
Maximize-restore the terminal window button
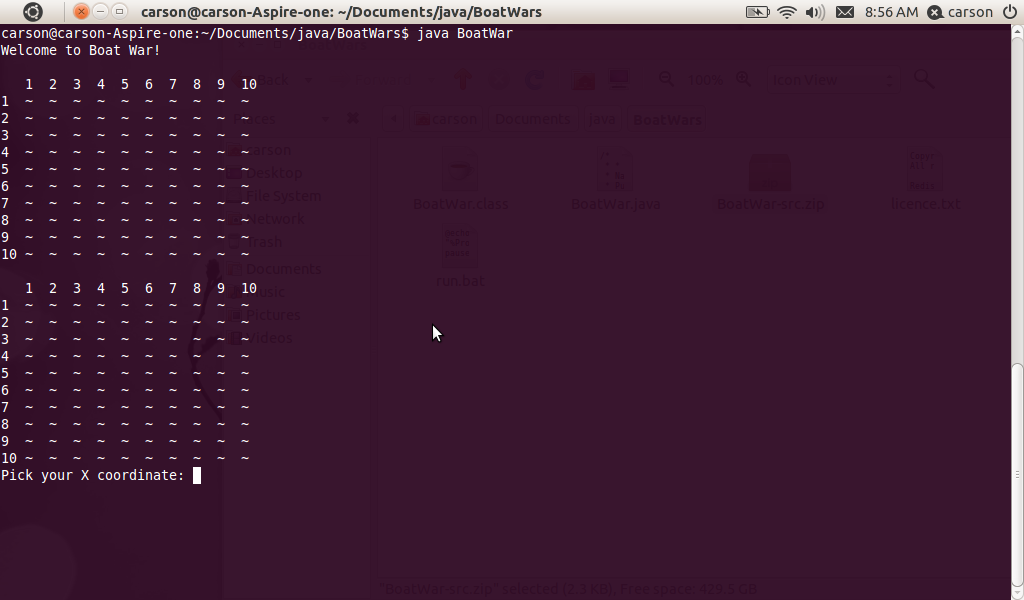coord(119,11)
